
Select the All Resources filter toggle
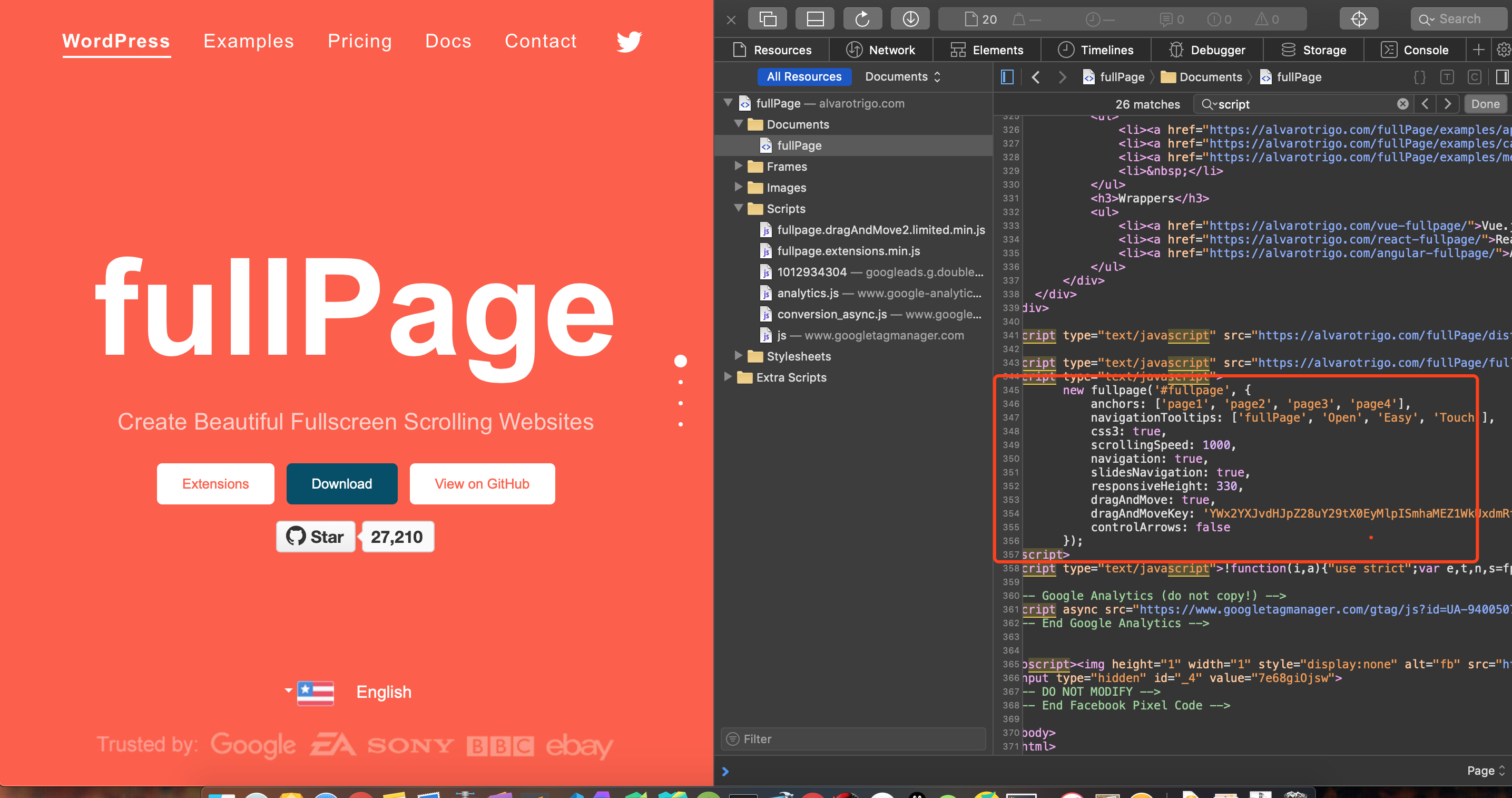click(x=804, y=76)
